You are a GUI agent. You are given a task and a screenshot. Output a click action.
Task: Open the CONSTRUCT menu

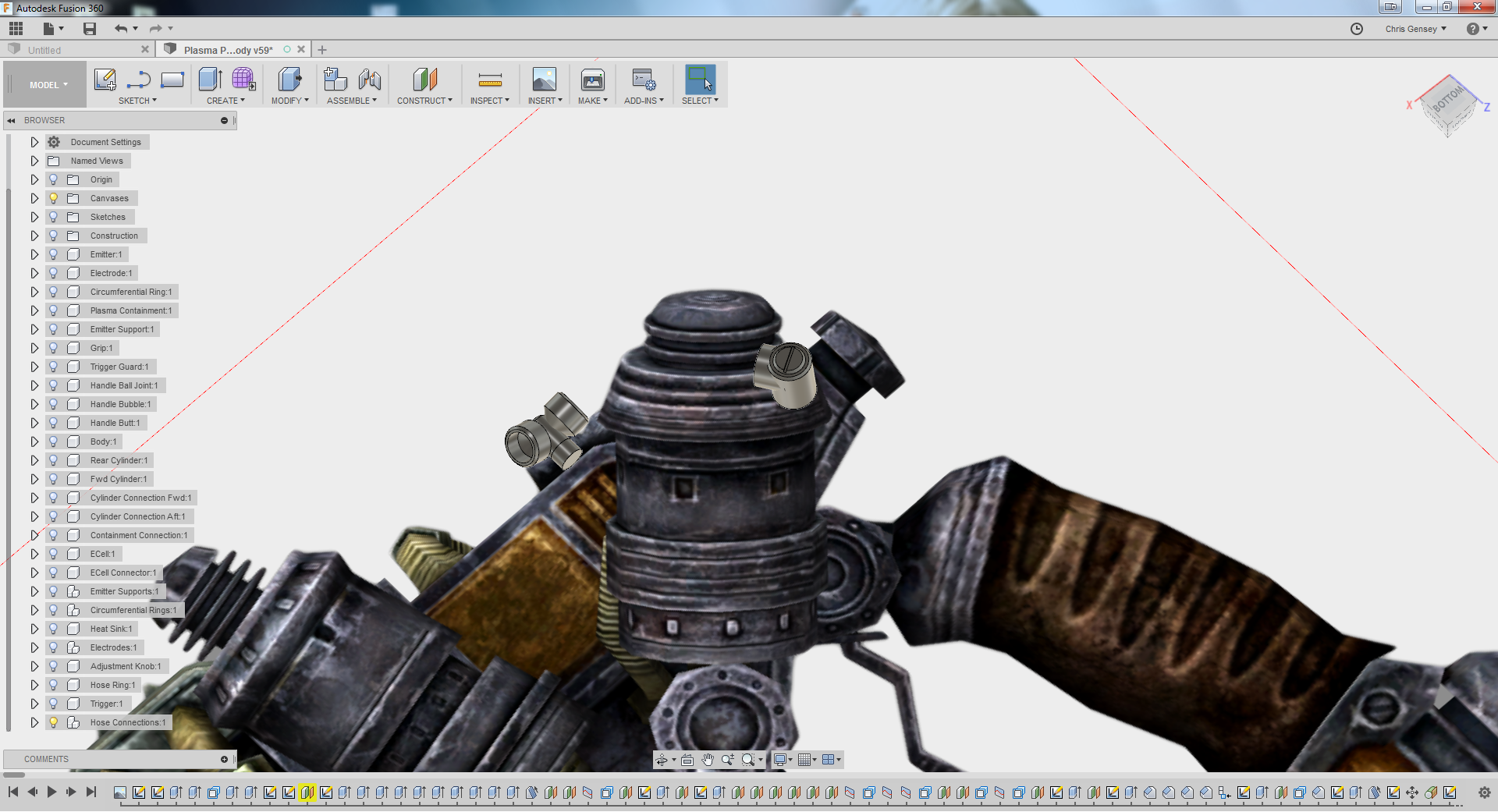pyautogui.click(x=424, y=101)
